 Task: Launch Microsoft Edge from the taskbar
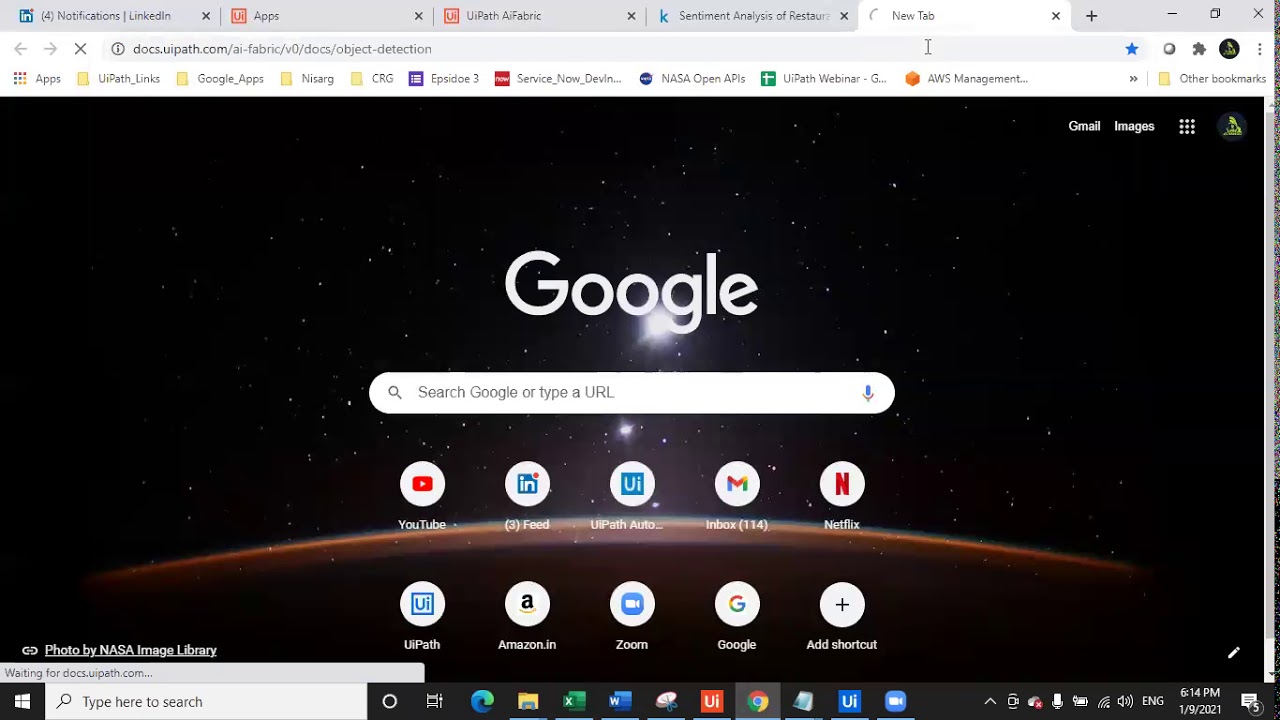pyautogui.click(x=482, y=701)
